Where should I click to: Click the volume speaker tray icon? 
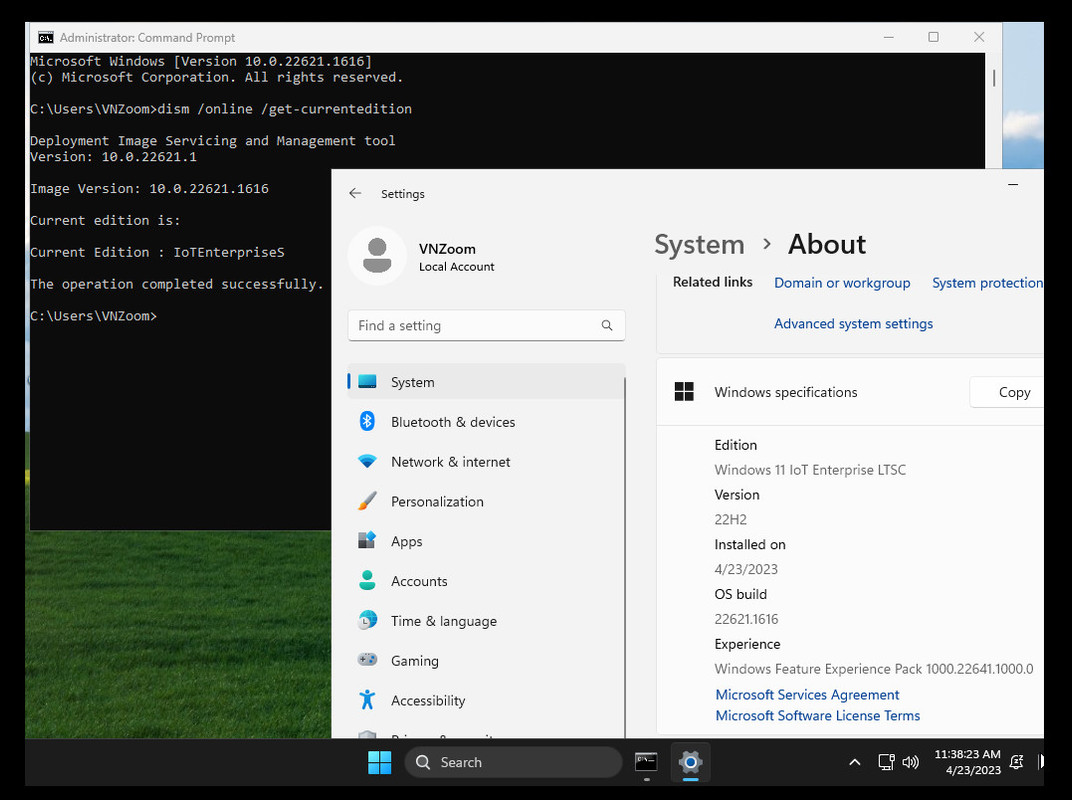coord(911,762)
